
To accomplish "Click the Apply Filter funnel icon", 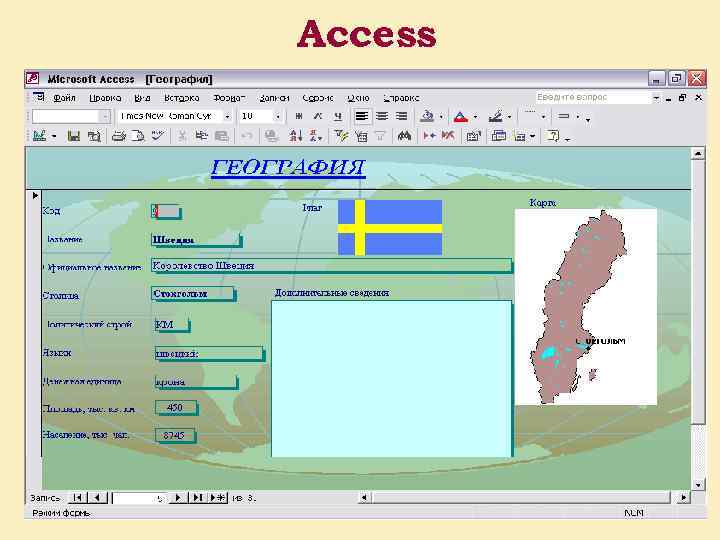I will [380, 136].
